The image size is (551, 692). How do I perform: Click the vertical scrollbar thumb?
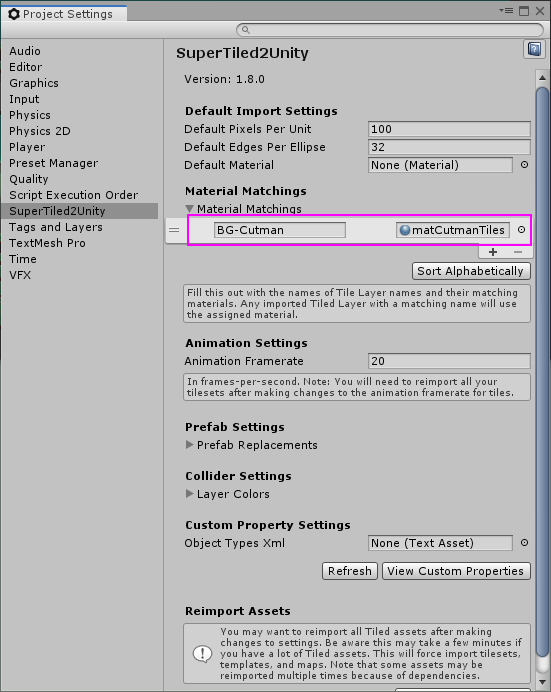click(543, 373)
